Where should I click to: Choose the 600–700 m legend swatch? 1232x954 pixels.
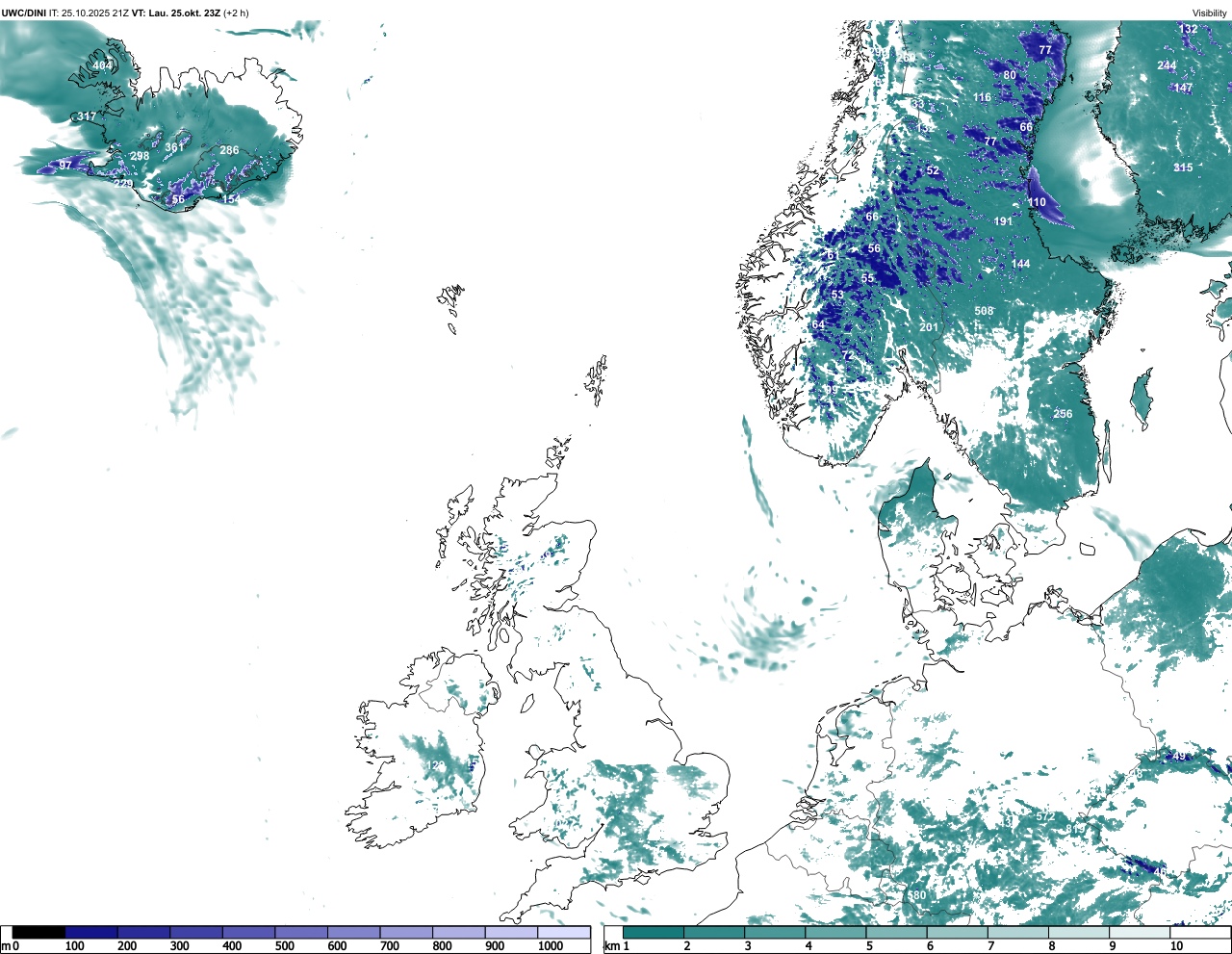tap(353, 932)
